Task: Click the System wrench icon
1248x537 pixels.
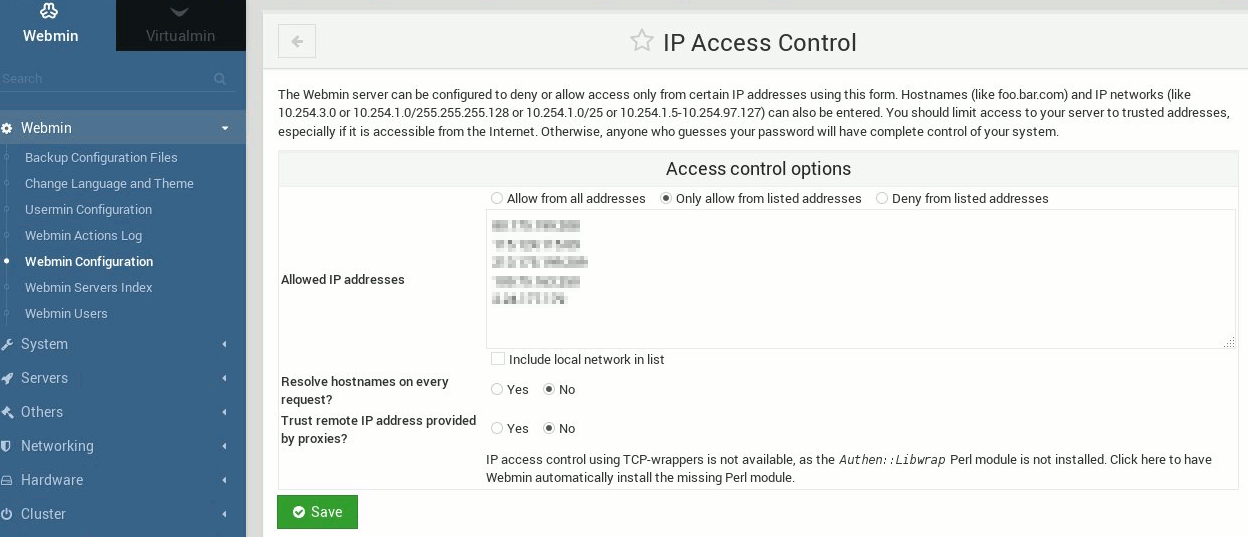Action: coord(7,344)
